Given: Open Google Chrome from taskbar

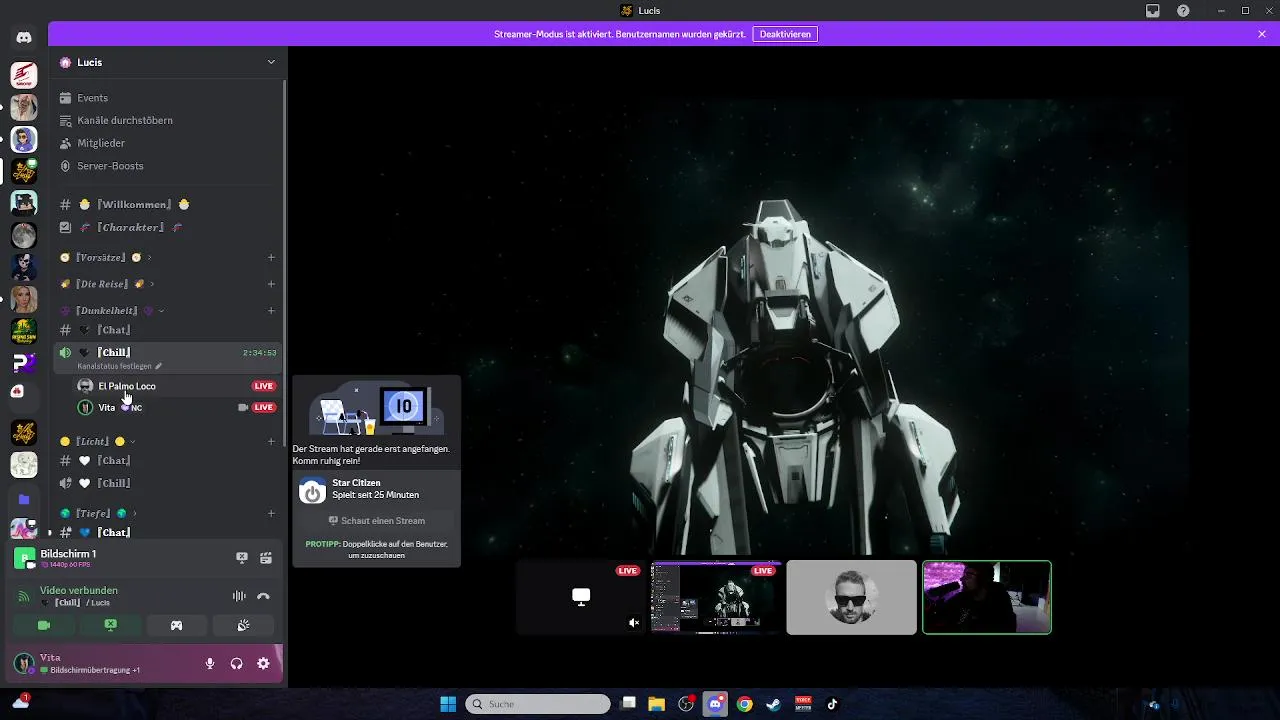Looking at the screenshot, I should 745,704.
